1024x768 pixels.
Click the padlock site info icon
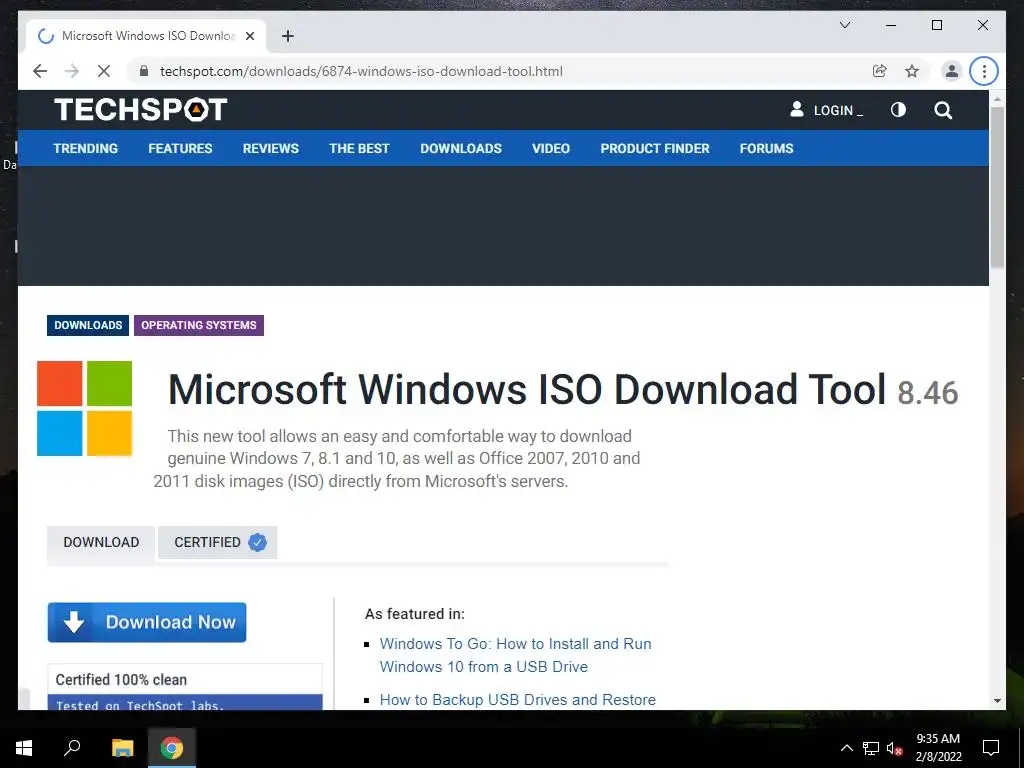coord(144,71)
